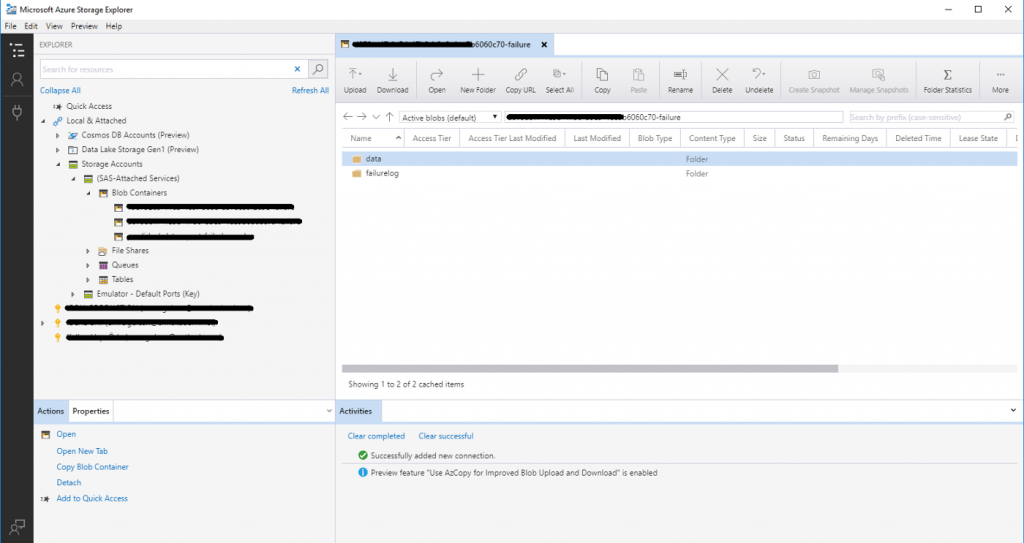This screenshot has width=1024, height=543.
Task: Collapse the (SAS-Attached Services) node
Action: pos(73,178)
